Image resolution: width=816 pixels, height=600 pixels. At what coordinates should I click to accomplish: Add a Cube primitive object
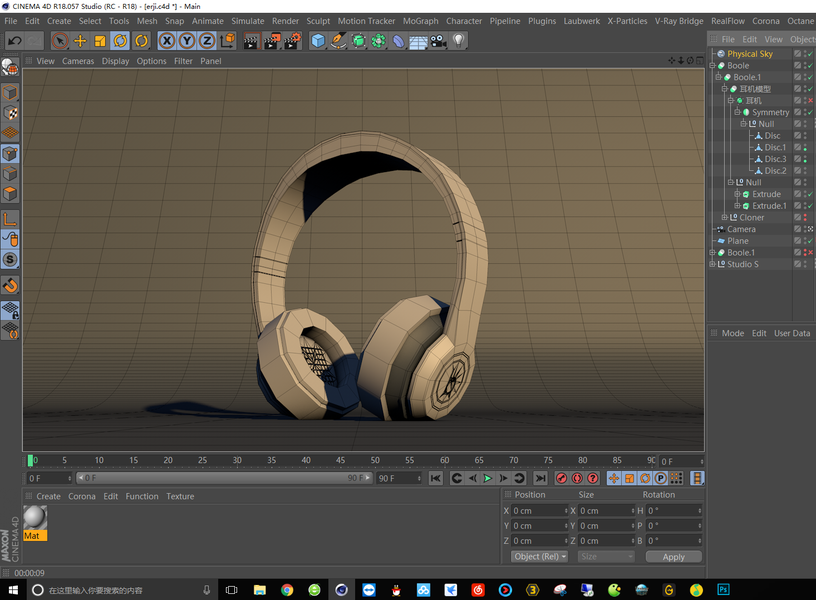(x=318, y=41)
